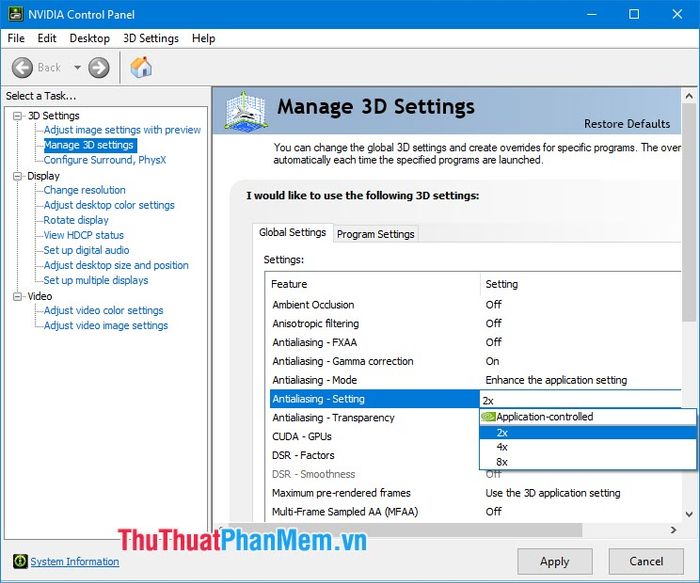Click vertical scrollbar down arrow
700x583 pixels.
coord(689,514)
